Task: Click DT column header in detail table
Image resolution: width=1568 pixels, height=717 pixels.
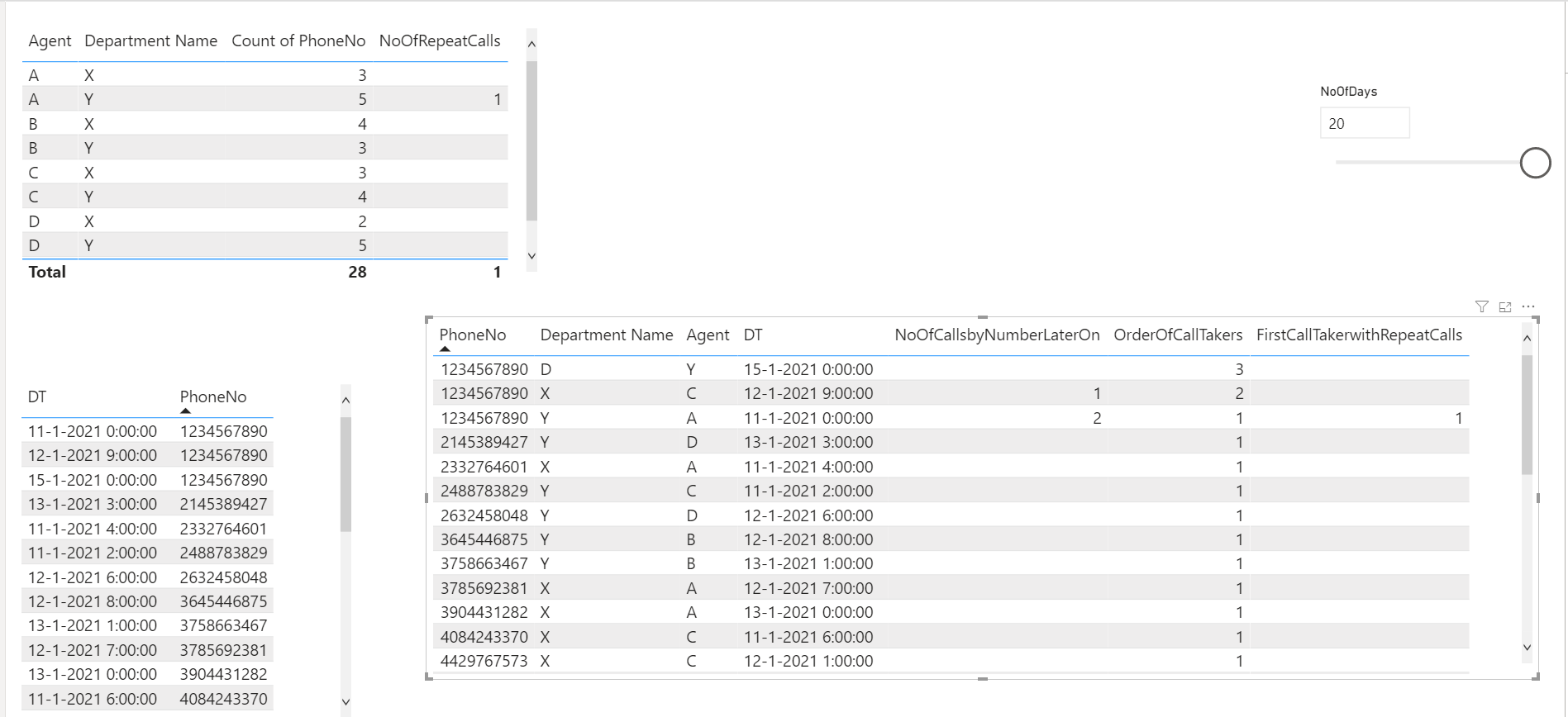Action: [x=753, y=335]
